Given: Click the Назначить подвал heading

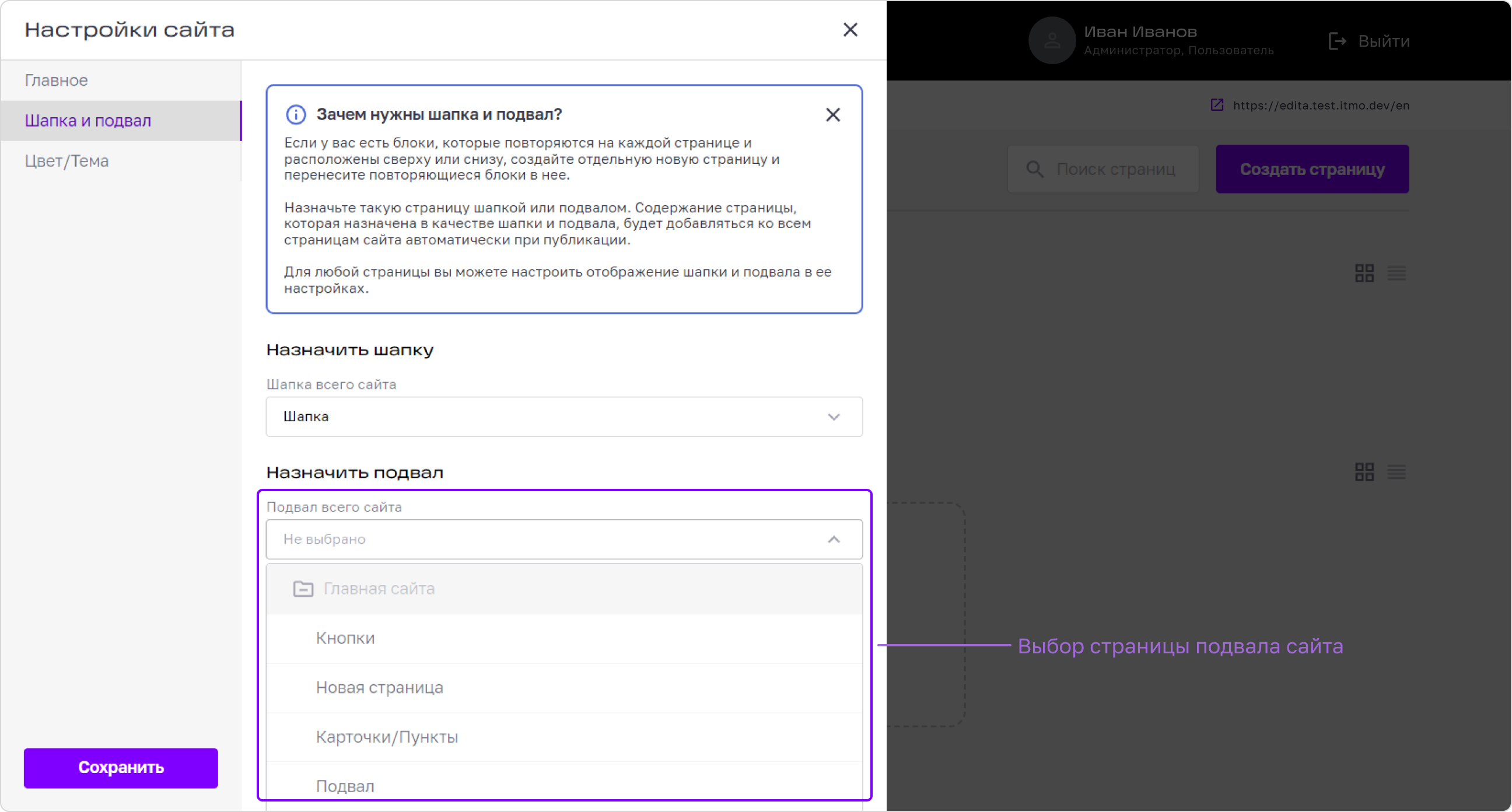Looking at the screenshot, I should (355, 473).
